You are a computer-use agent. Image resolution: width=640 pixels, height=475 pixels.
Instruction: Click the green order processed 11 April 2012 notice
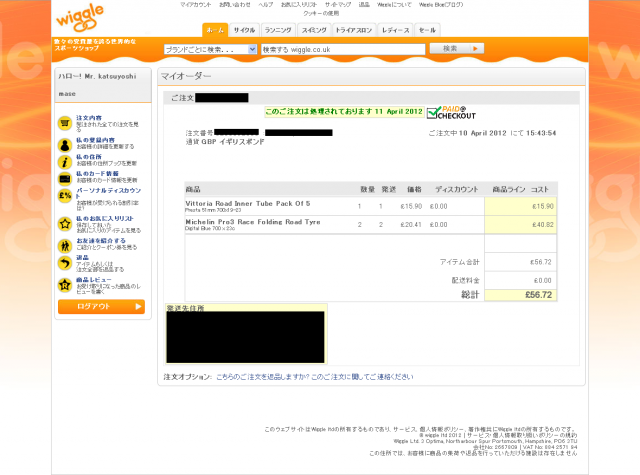344,111
